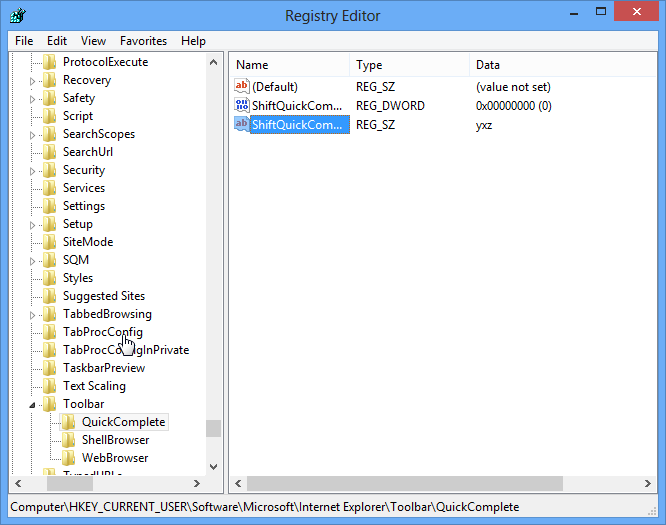Collapse the Toolbar registry key

(32, 405)
